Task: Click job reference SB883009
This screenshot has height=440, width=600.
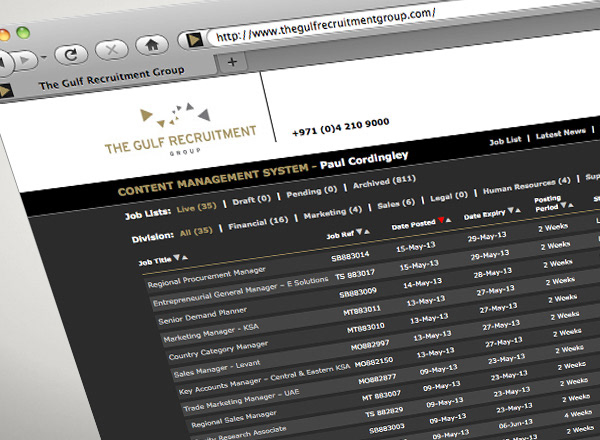Action: tap(358, 292)
